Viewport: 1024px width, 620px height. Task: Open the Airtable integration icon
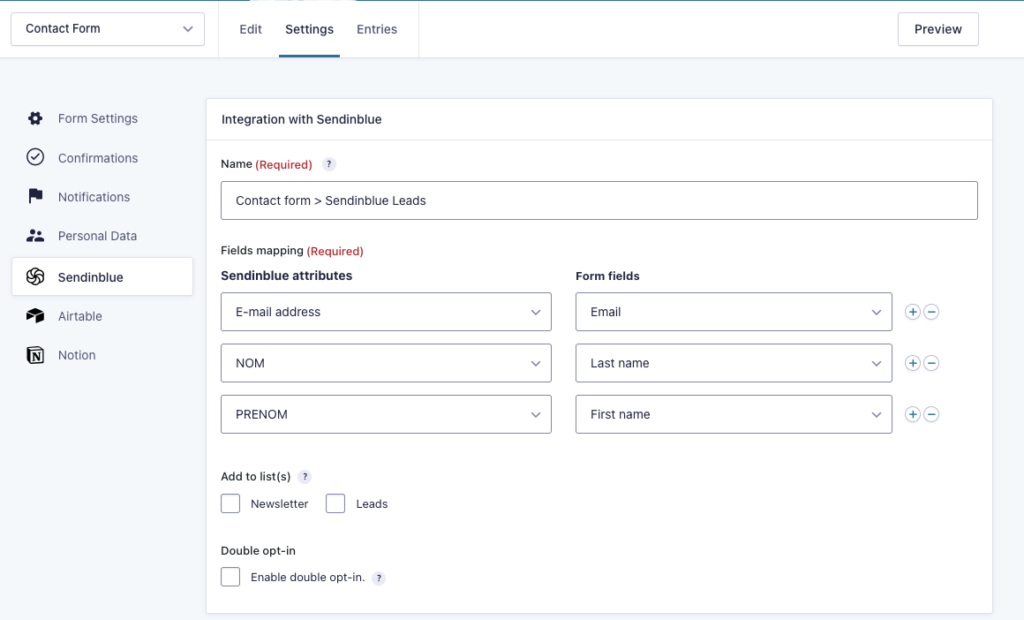(x=35, y=315)
